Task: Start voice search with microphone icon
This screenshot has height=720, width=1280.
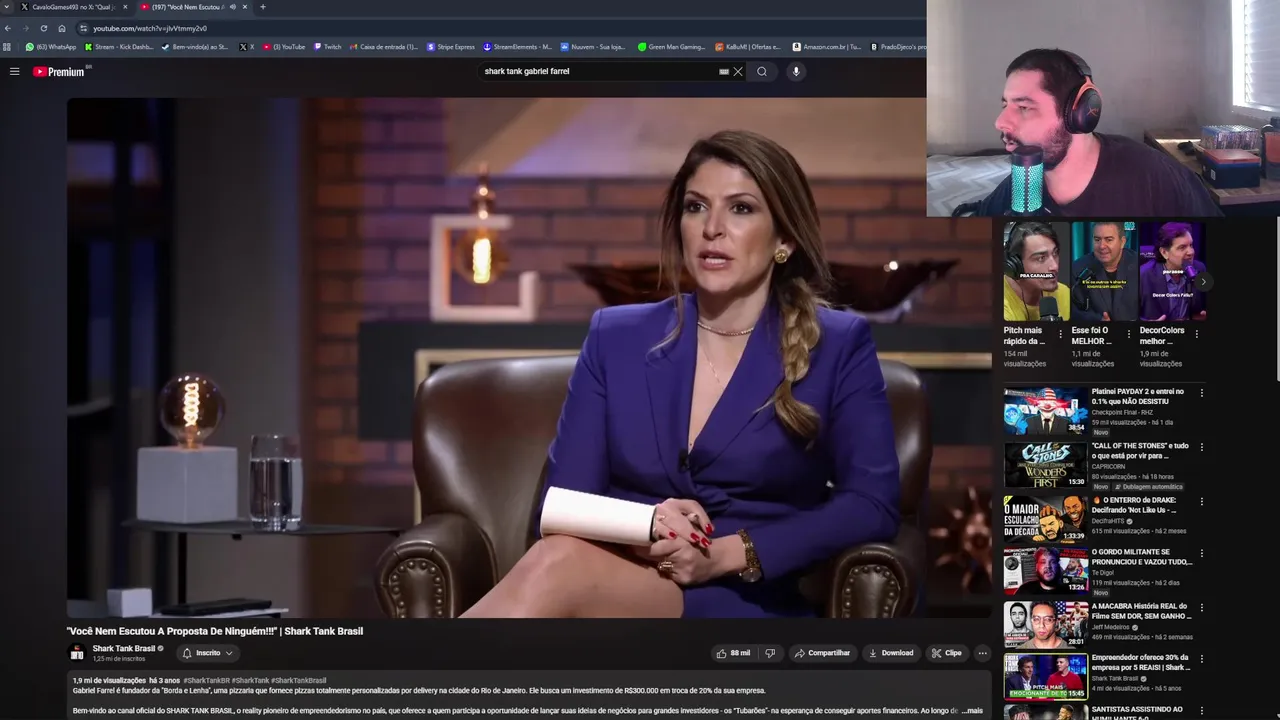Action: [796, 71]
